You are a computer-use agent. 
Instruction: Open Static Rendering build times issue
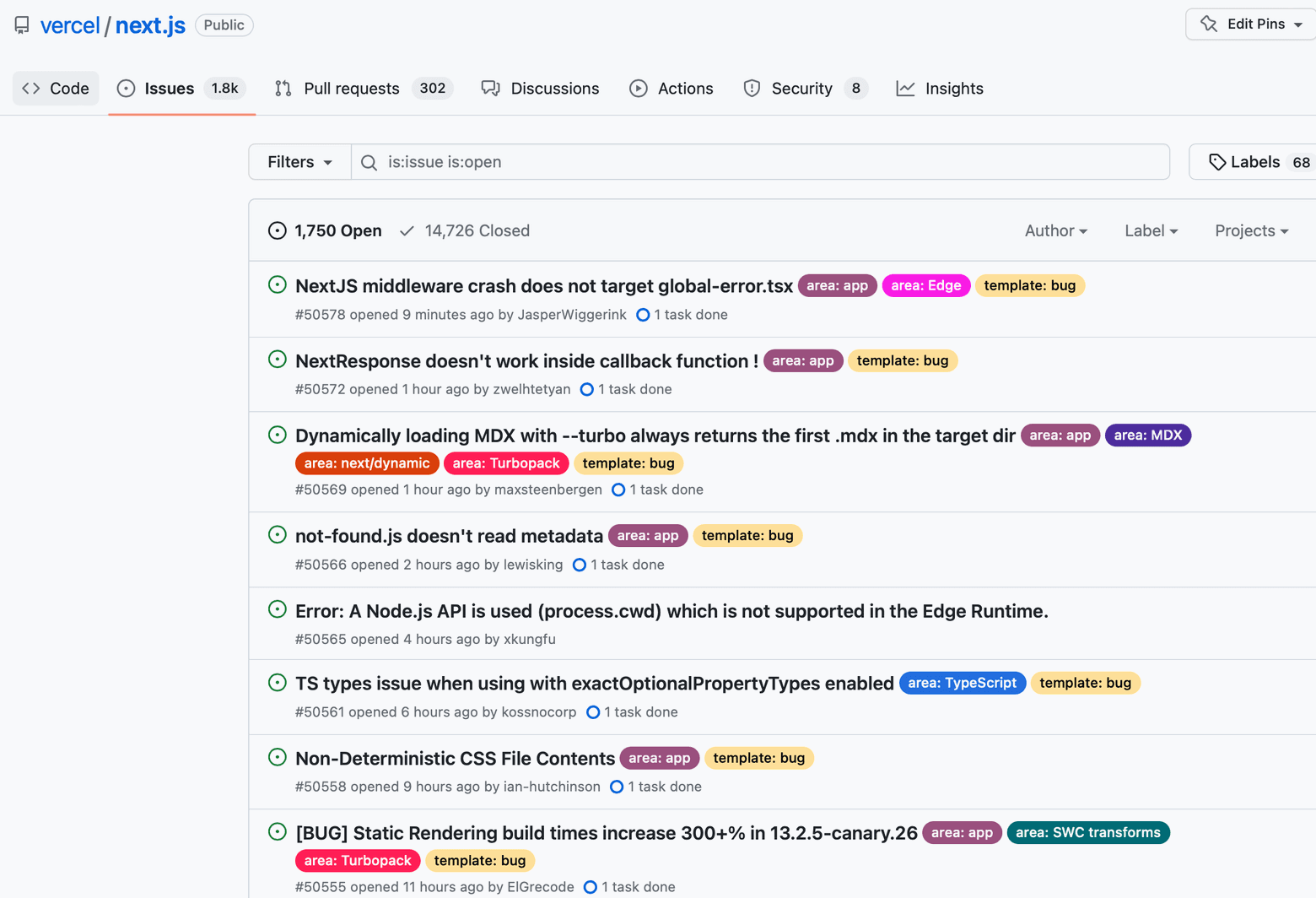pos(607,833)
